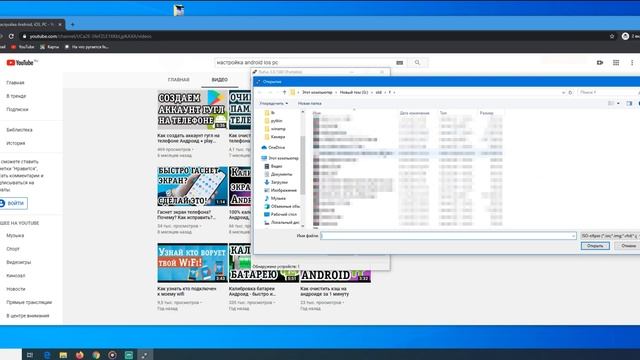640x360 pixels.
Task: Open Библиотека in YouTube sidebar
Action: 19,130
